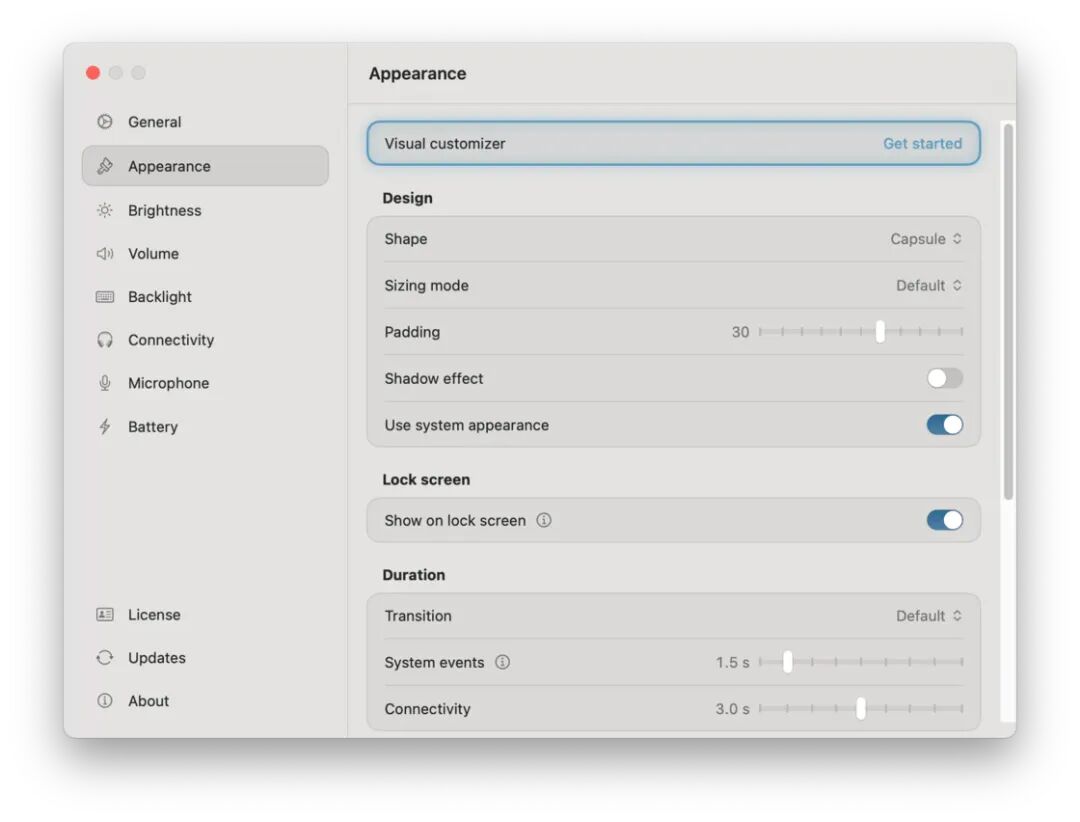Enable the Shadow effect toggle
The width and height of the screenshot is (1080, 822).
point(944,378)
